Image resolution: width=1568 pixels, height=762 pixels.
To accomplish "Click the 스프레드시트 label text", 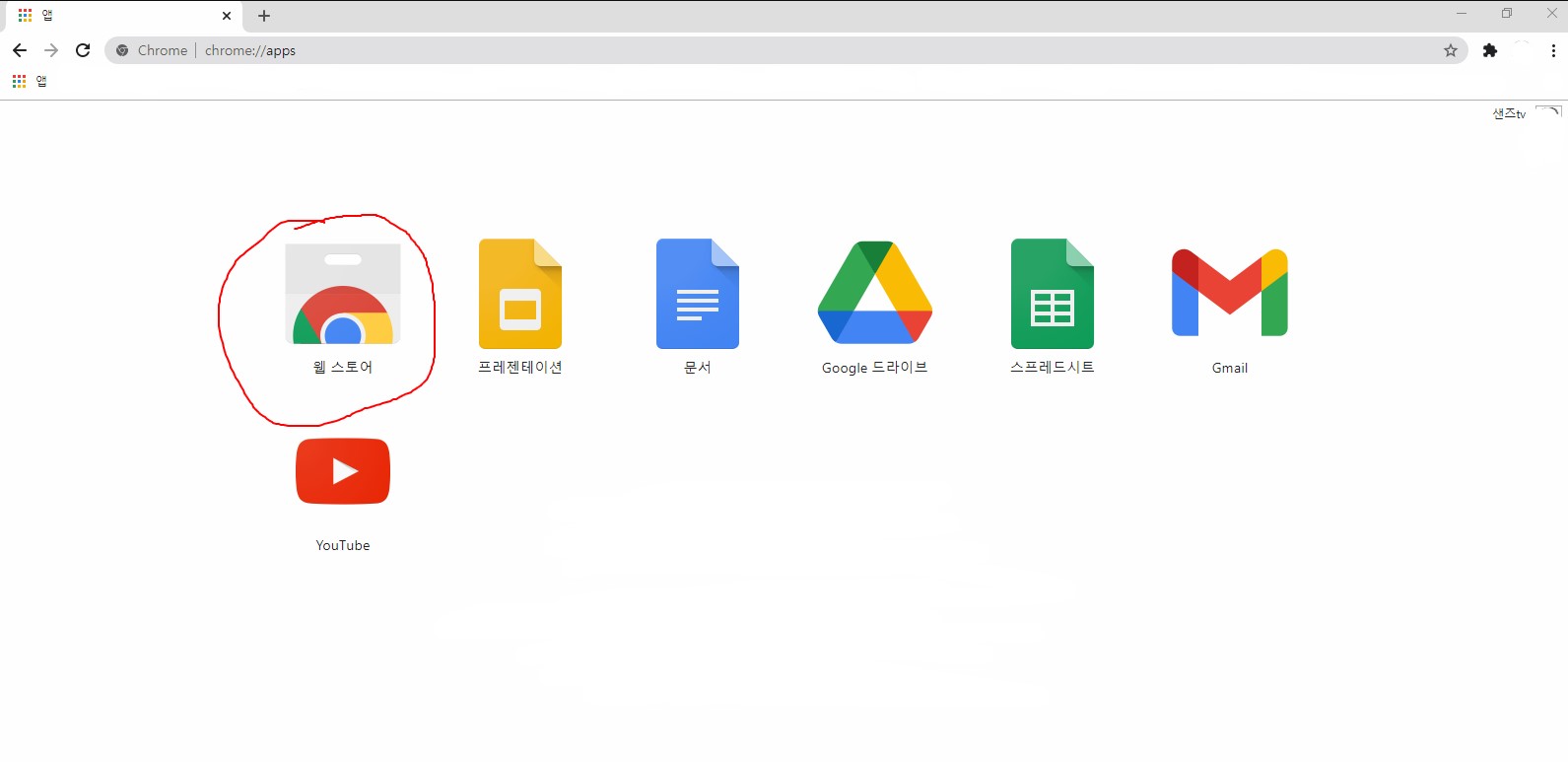I will (x=1053, y=367).
